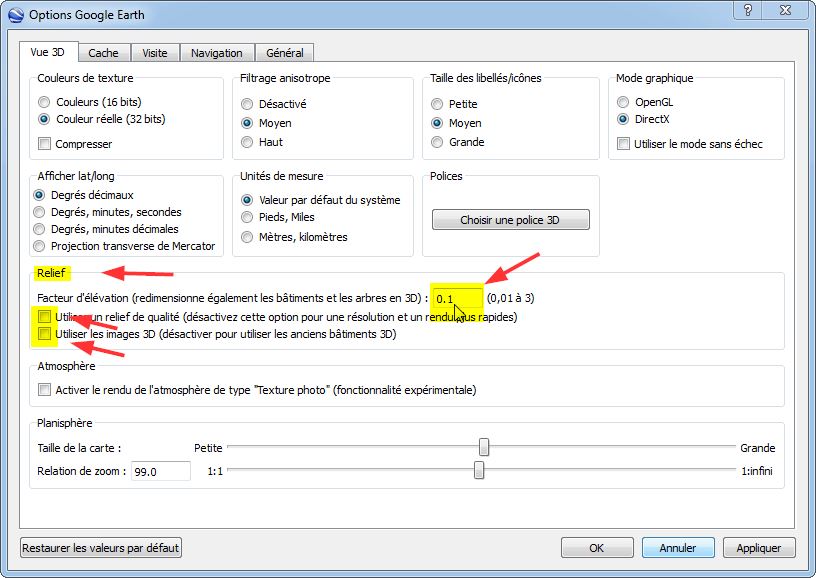Enable the Texture photo atmosphere checkbox
The height and width of the screenshot is (578, 816).
(x=44, y=390)
